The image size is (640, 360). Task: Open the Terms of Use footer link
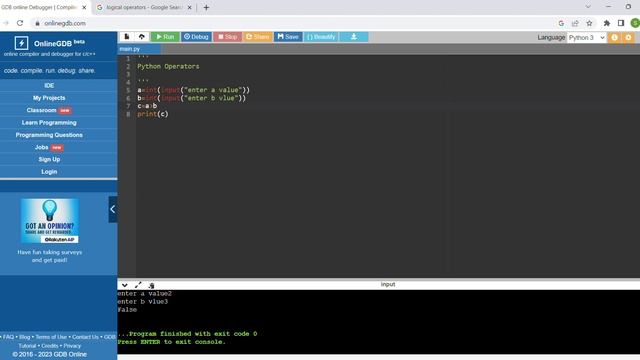pyautogui.click(x=51, y=337)
